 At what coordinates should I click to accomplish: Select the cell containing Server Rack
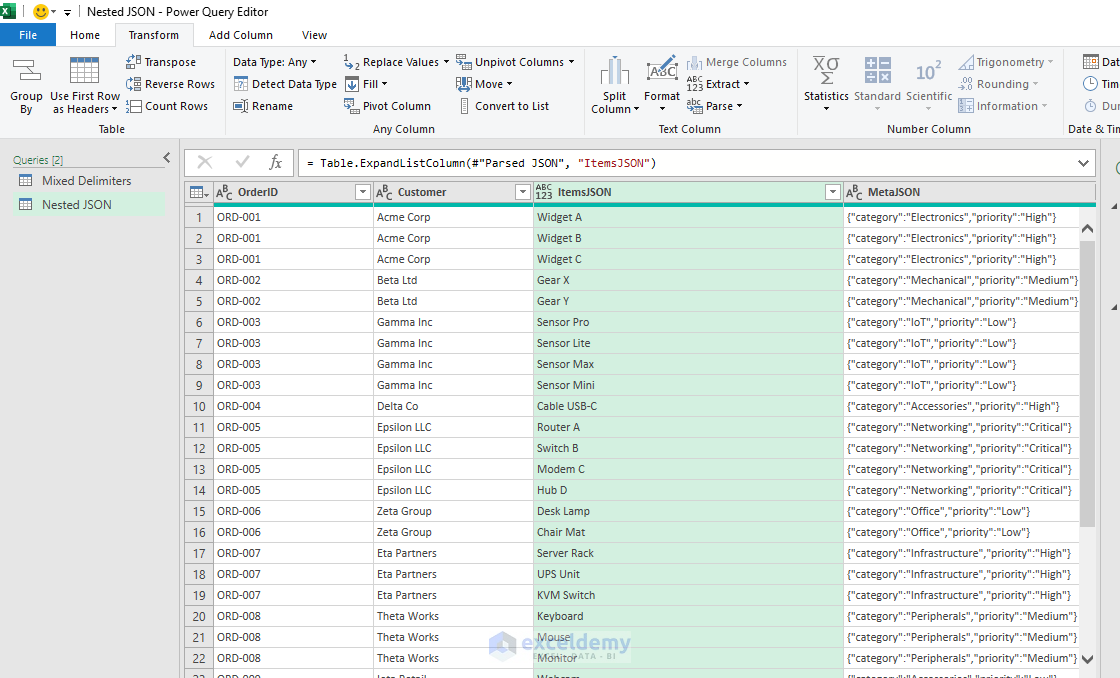point(688,554)
